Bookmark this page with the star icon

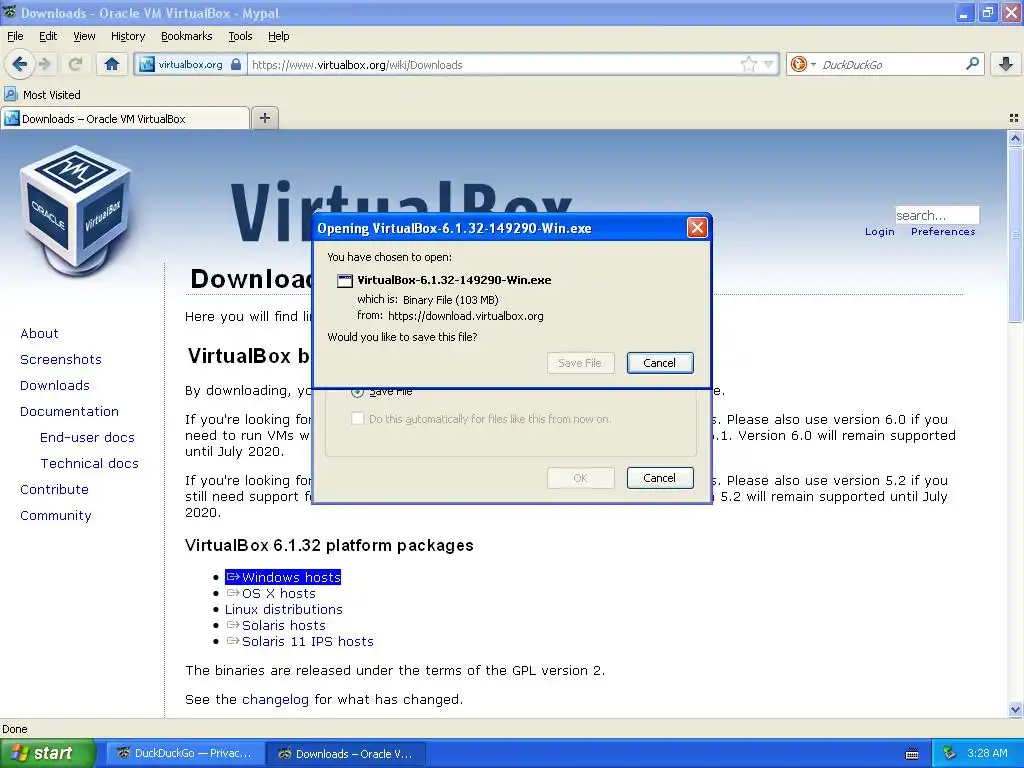pos(748,64)
